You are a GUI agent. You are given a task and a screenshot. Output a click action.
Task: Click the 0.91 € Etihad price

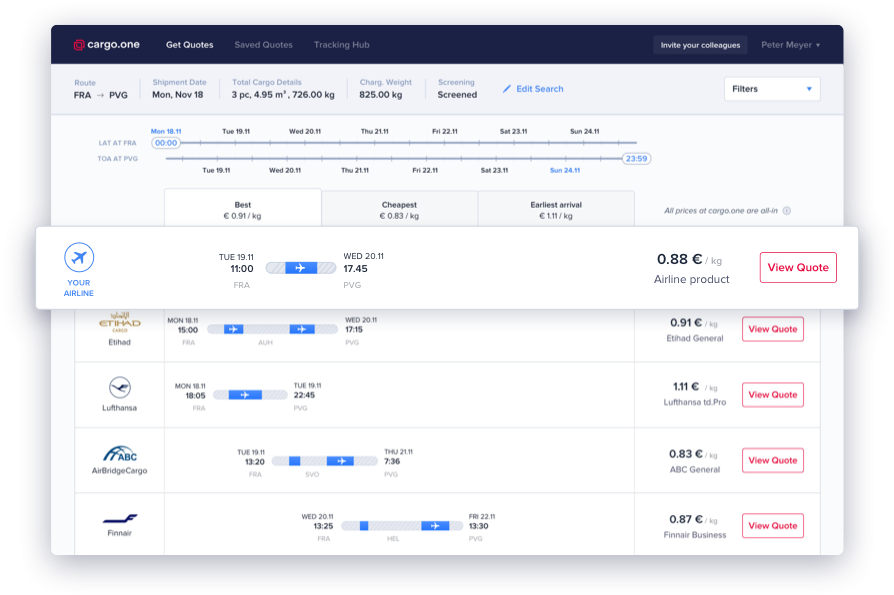point(694,323)
